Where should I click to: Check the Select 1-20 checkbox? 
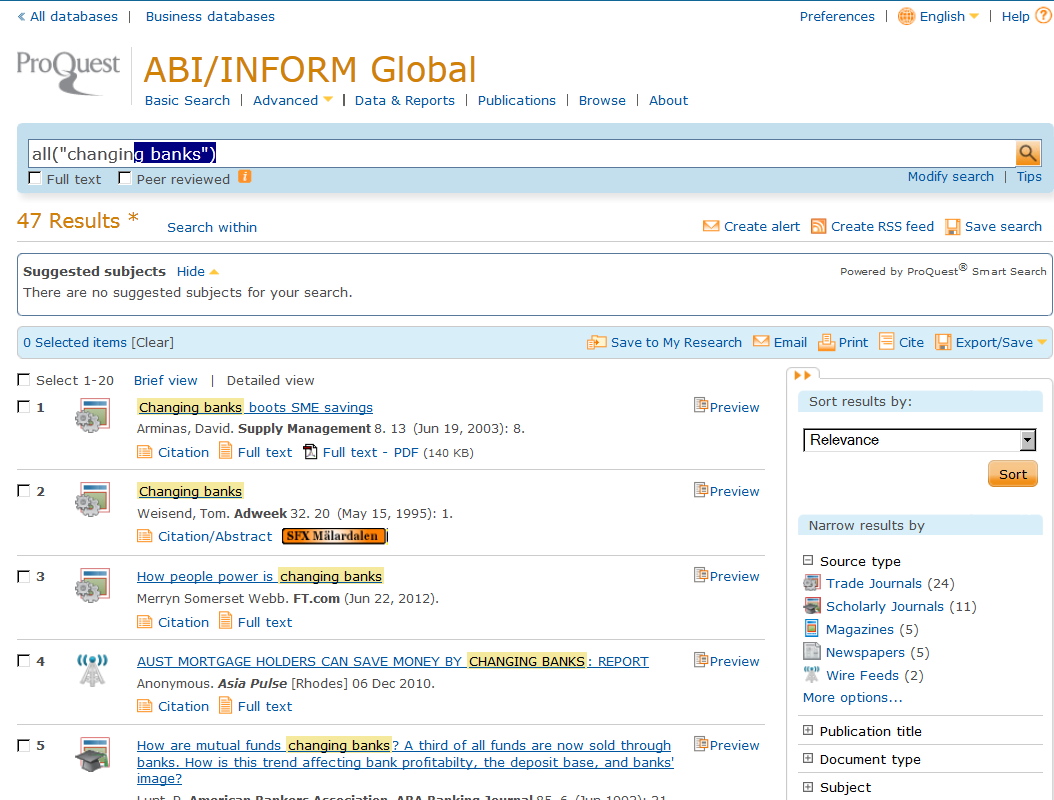tap(24, 380)
